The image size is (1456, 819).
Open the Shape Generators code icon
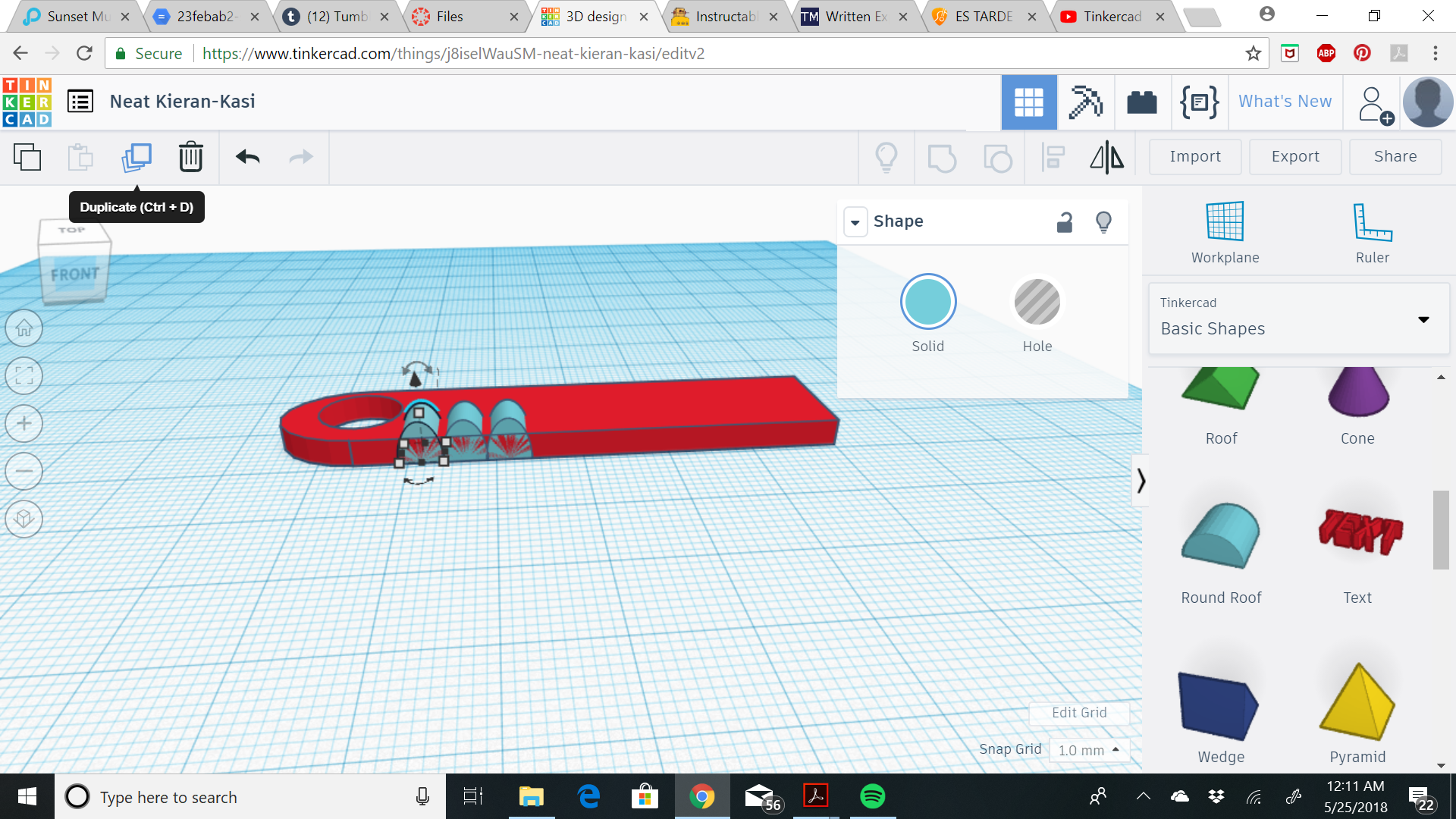click(x=1200, y=102)
